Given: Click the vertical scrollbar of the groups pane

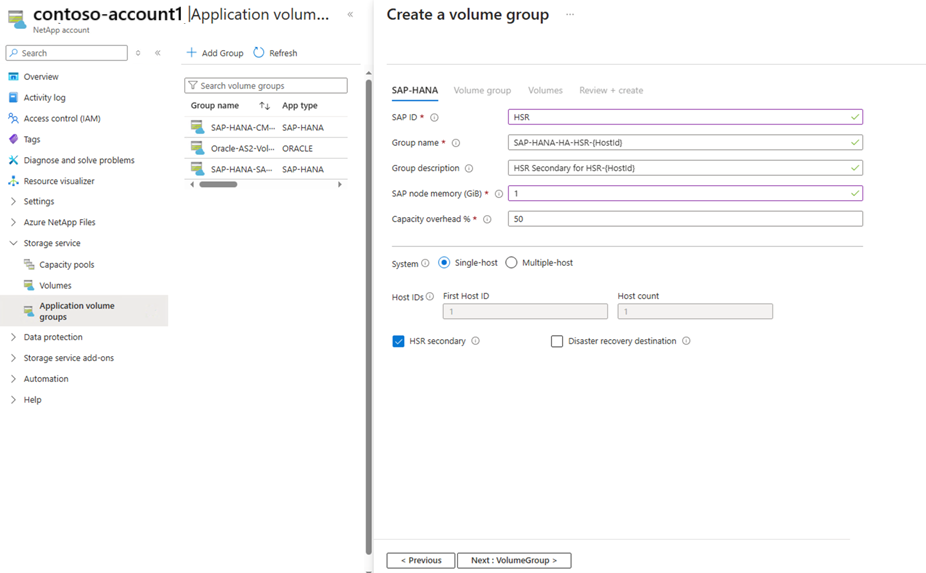Looking at the screenshot, I should tap(369, 316).
